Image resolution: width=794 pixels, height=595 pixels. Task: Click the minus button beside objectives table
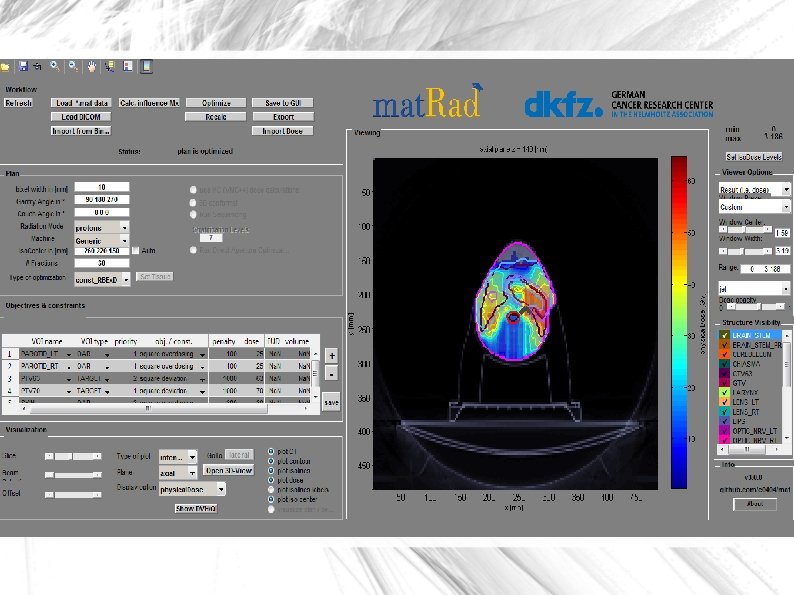pyautogui.click(x=332, y=374)
